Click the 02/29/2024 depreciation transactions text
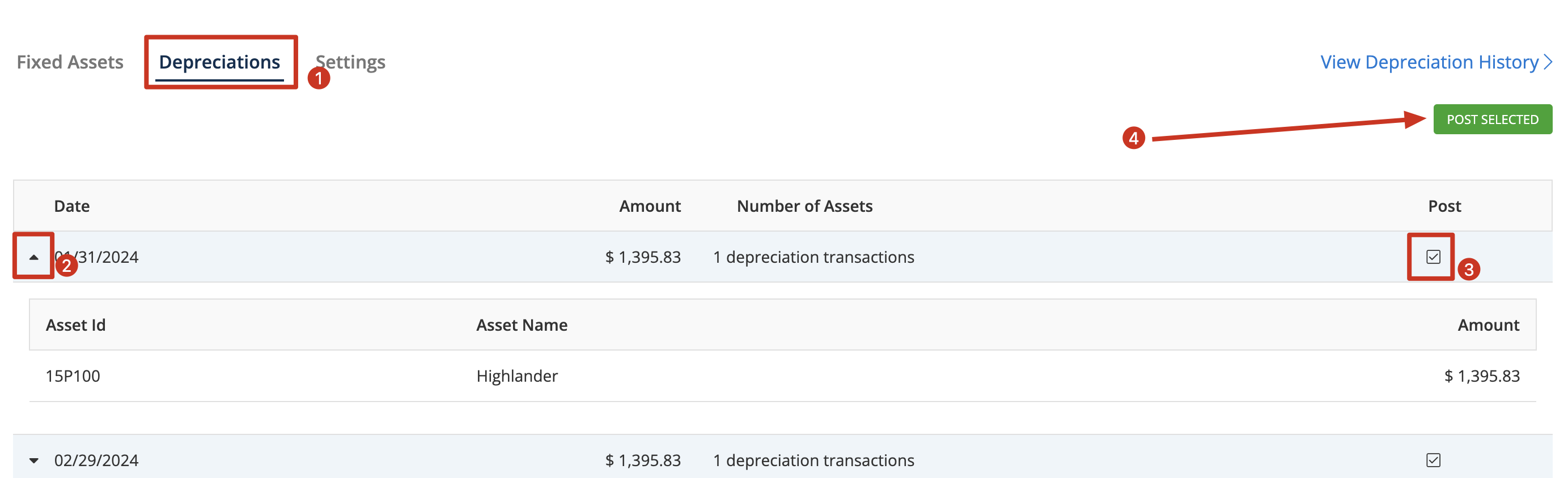 coord(813,460)
